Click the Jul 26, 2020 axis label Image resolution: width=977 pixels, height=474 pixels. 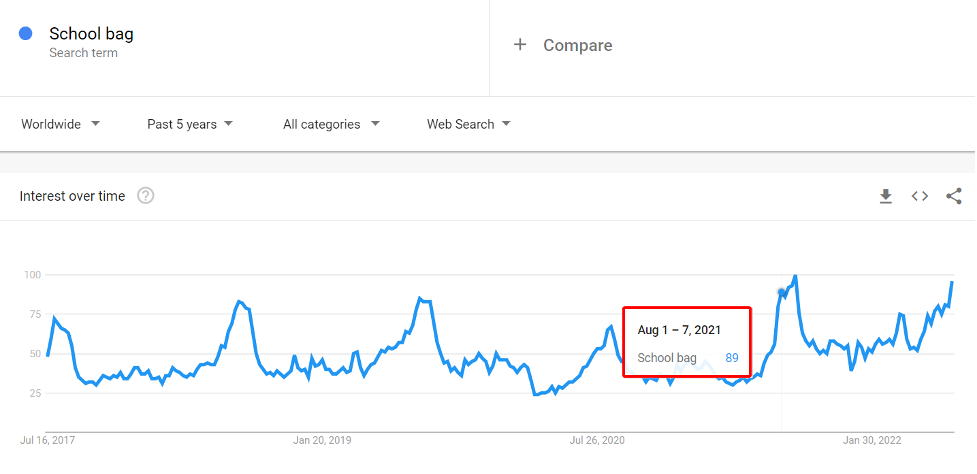(x=597, y=440)
